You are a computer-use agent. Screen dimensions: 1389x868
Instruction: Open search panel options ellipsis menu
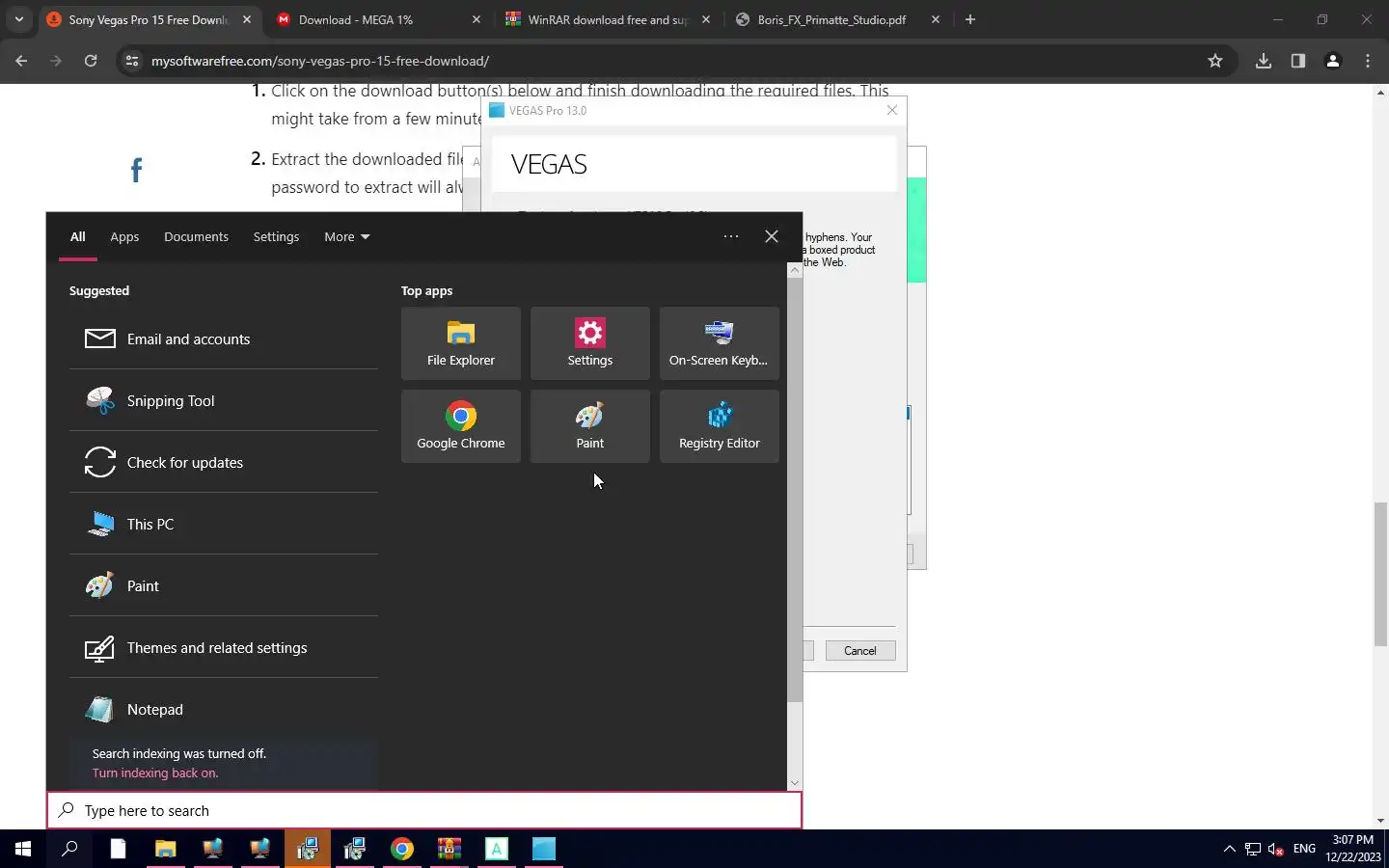click(x=731, y=236)
